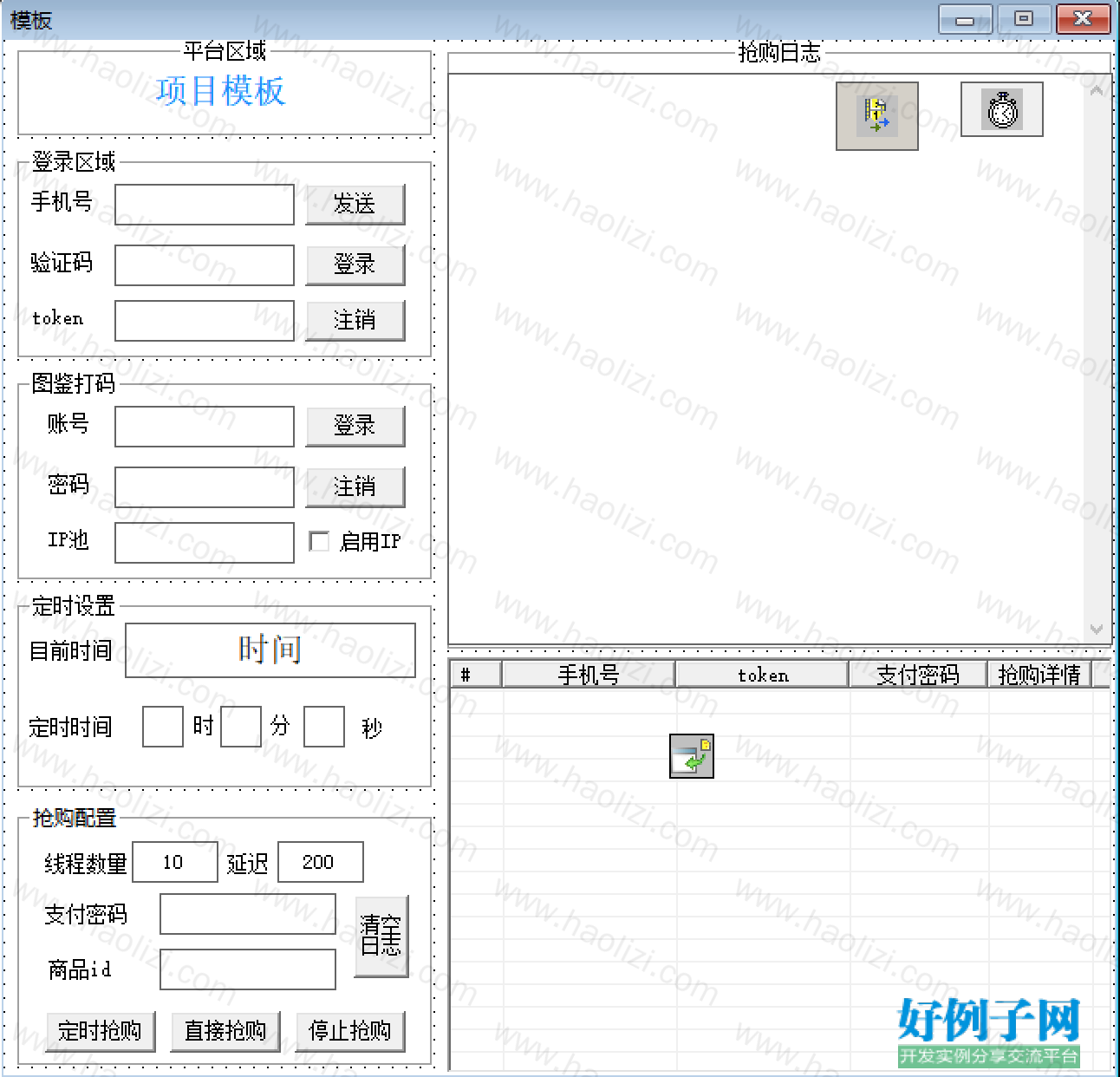
Task: Click the 线程数量 label
Action: (86, 864)
